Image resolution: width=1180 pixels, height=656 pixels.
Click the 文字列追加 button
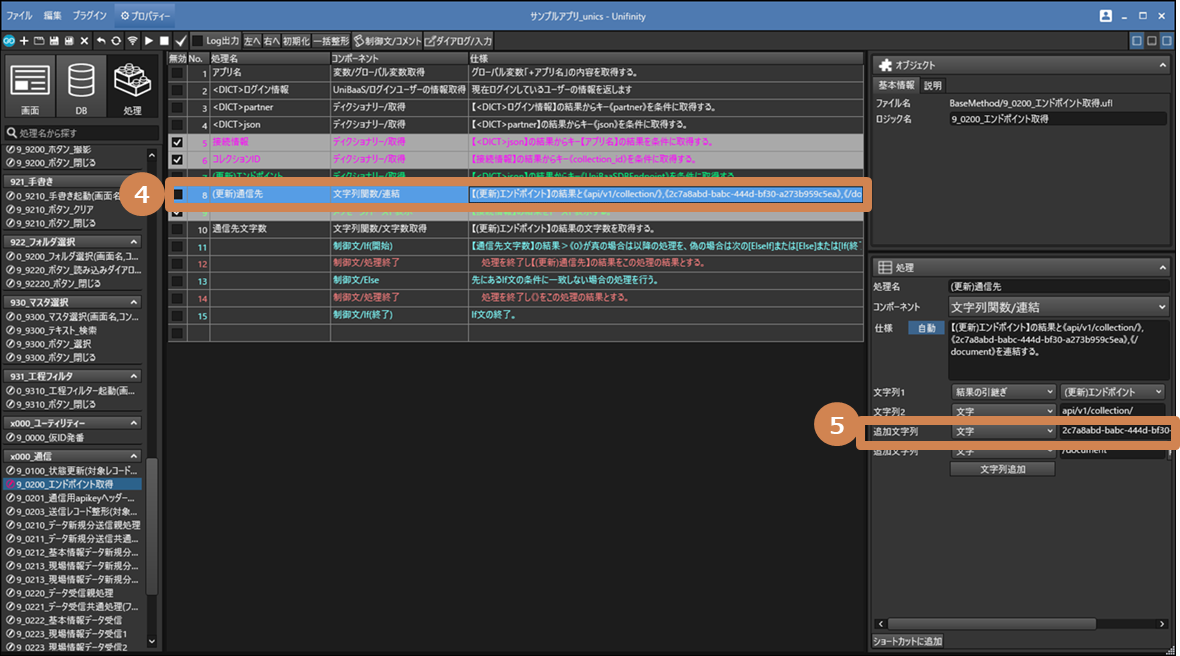pyautogui.click(x=1002, y=469)
